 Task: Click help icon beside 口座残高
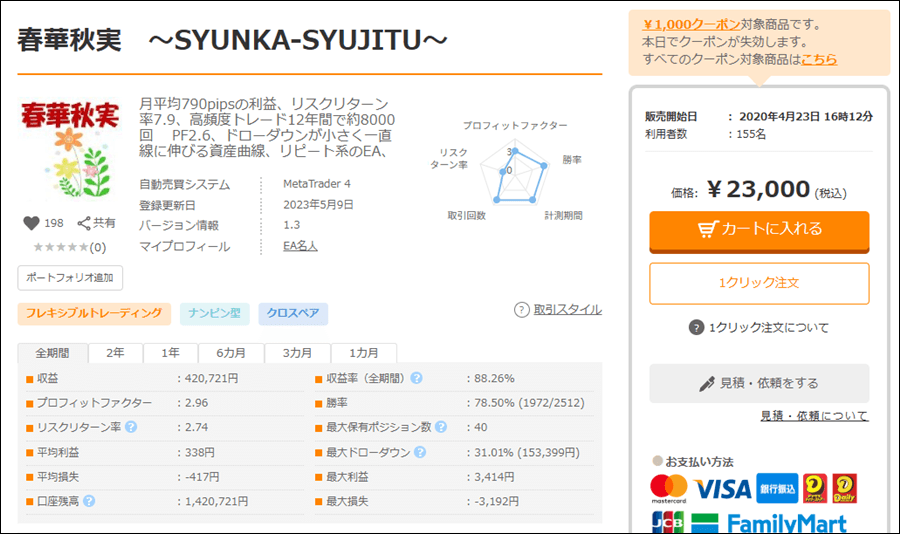(89, 501)
